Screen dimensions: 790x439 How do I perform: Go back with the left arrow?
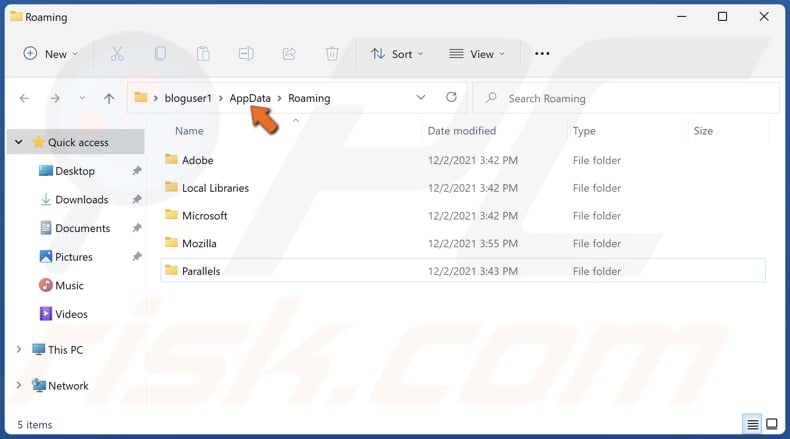[24, 98]
